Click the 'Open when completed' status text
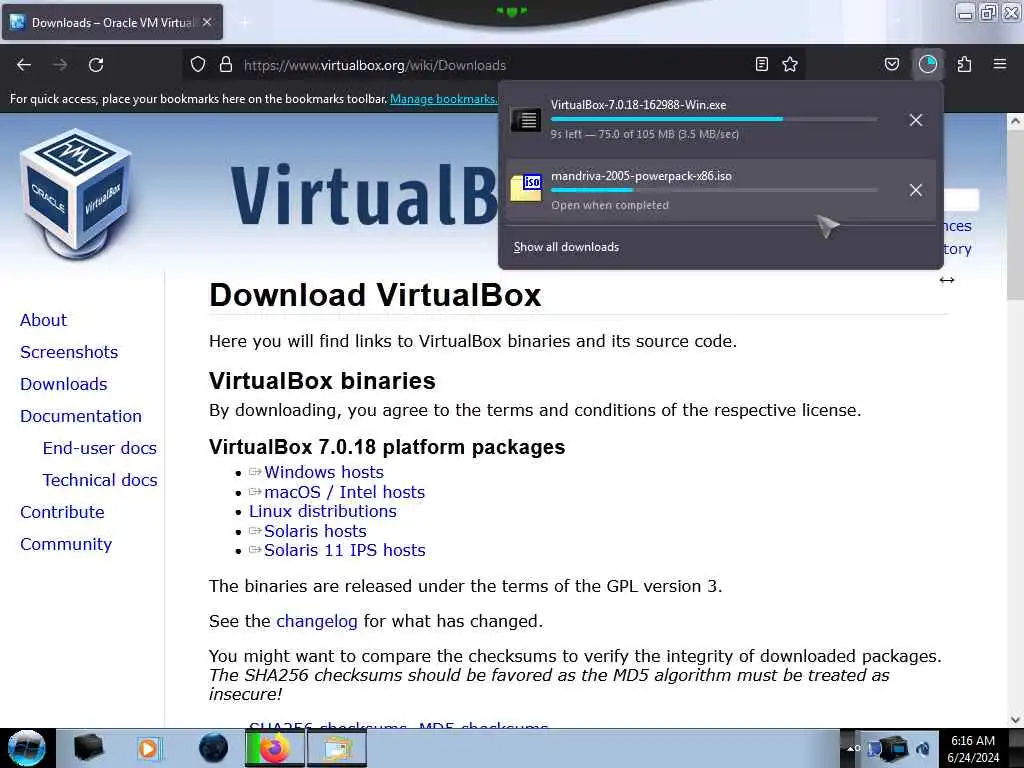Image resolution: width=1024 pixels, height=768 pixels. pyautogui.click(x=610, y=205)
